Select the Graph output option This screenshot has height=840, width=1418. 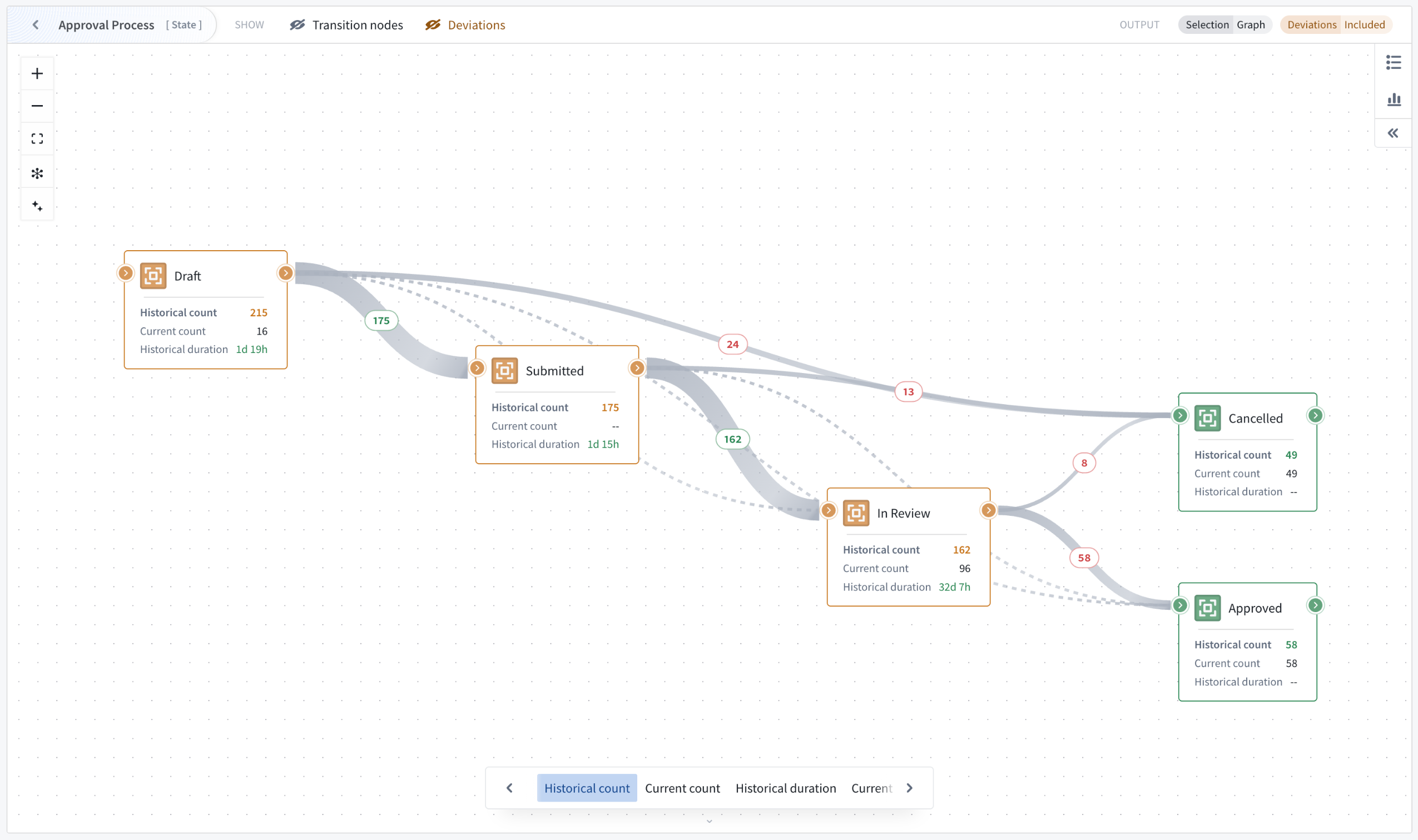[1252, 24]
